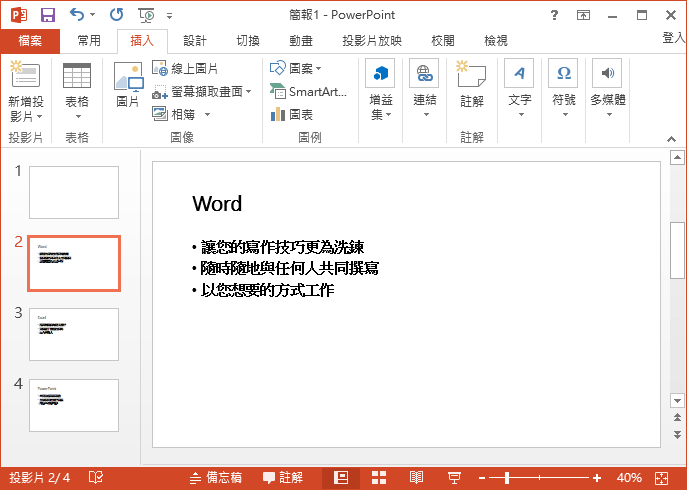Image resolution: width=687 pixels, height=490 pixels.
Task: Click 線上圖片 online pictures
Action: (185, 68)
